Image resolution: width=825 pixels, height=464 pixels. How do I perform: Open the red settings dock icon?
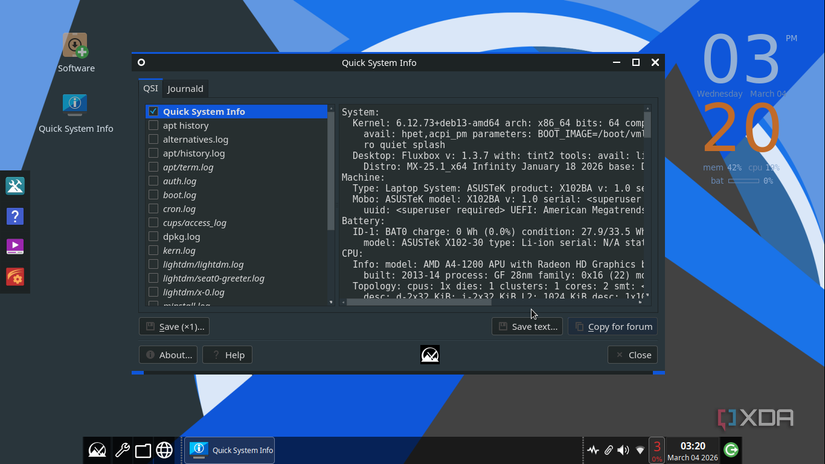(x=15, y=277)
